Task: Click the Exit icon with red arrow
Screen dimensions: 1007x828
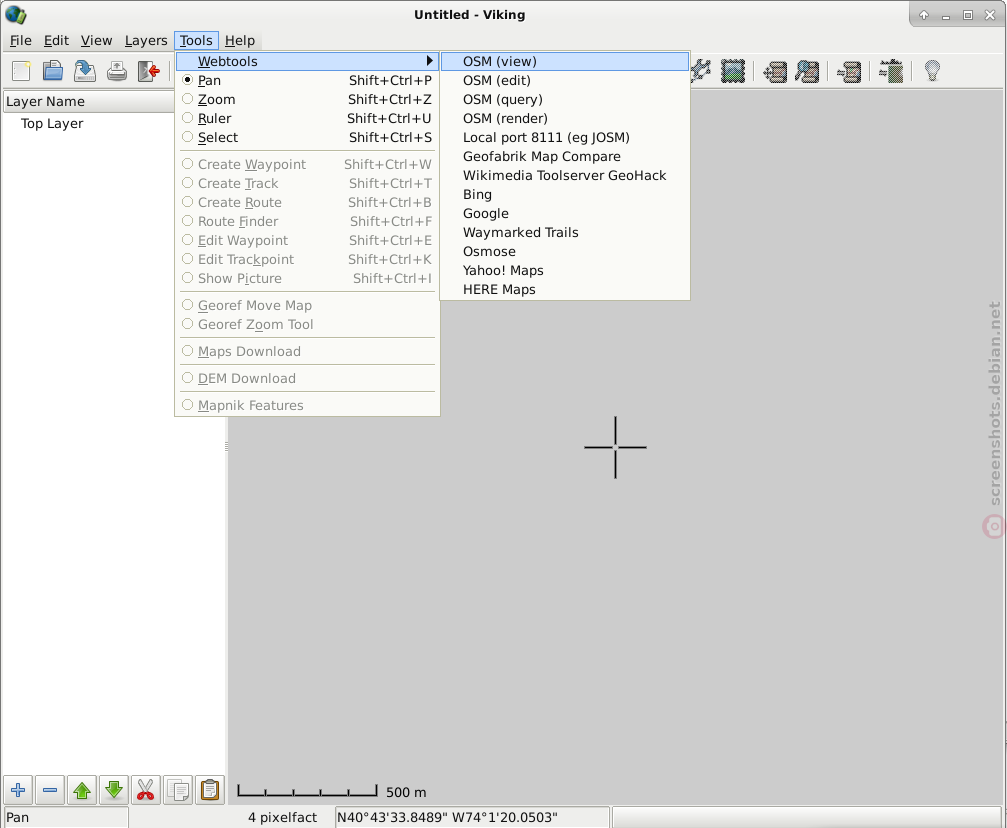Action: pos(148,71)
